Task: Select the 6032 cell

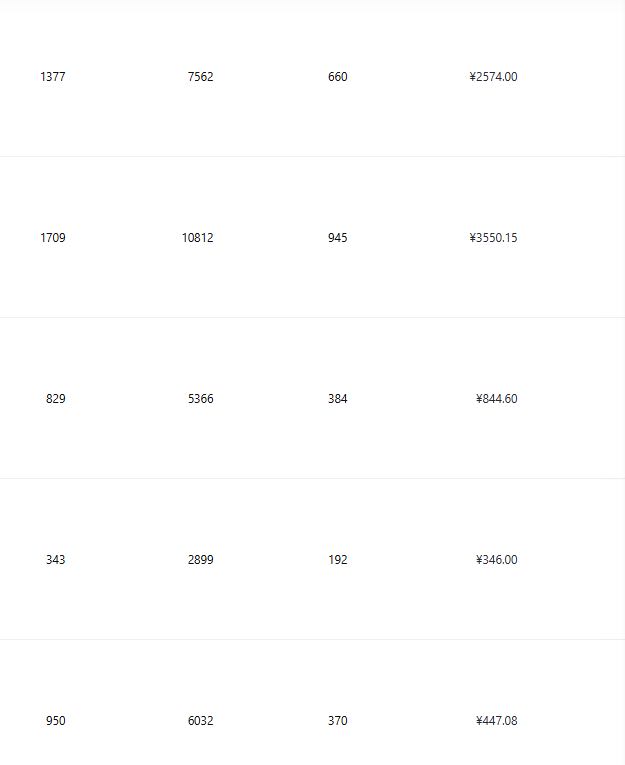Action: (x=201, y=721)
